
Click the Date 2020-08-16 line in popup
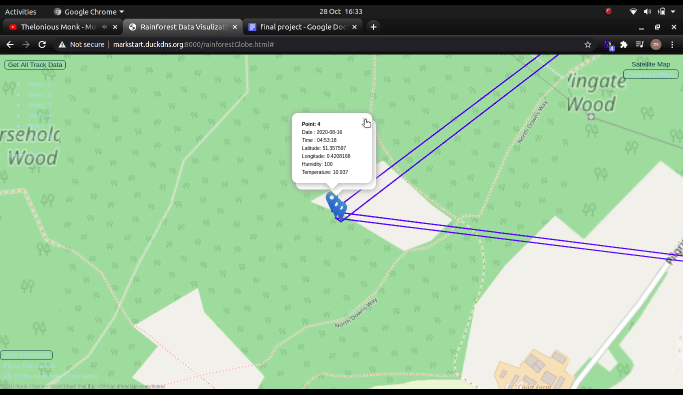point(322,132)
